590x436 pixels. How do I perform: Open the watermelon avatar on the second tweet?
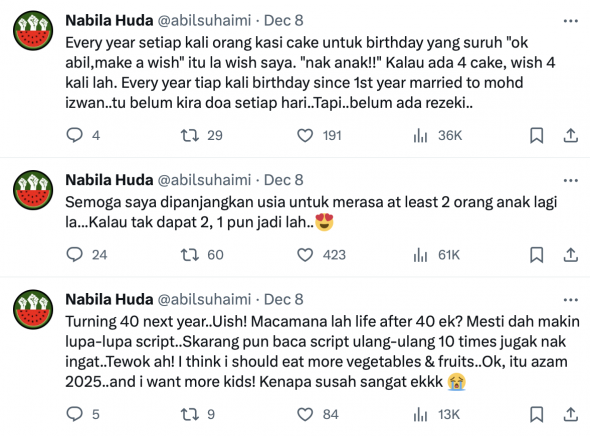click(x=33, y=190)
